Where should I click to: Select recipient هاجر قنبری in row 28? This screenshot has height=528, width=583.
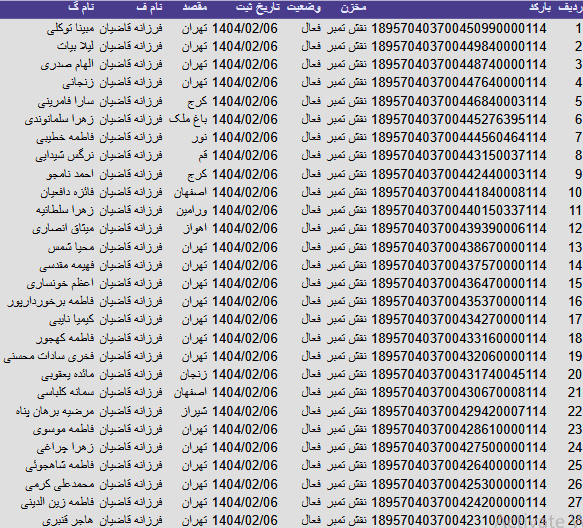68,520
